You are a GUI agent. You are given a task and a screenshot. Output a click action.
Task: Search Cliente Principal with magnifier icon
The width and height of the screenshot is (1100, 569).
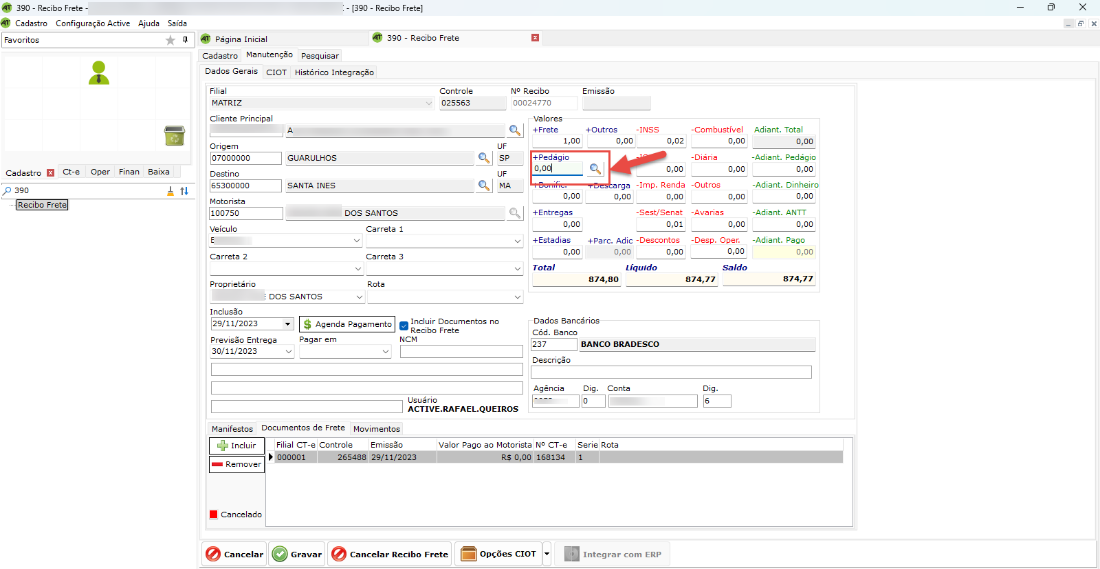pyautogui.click(x=515, y=130)
